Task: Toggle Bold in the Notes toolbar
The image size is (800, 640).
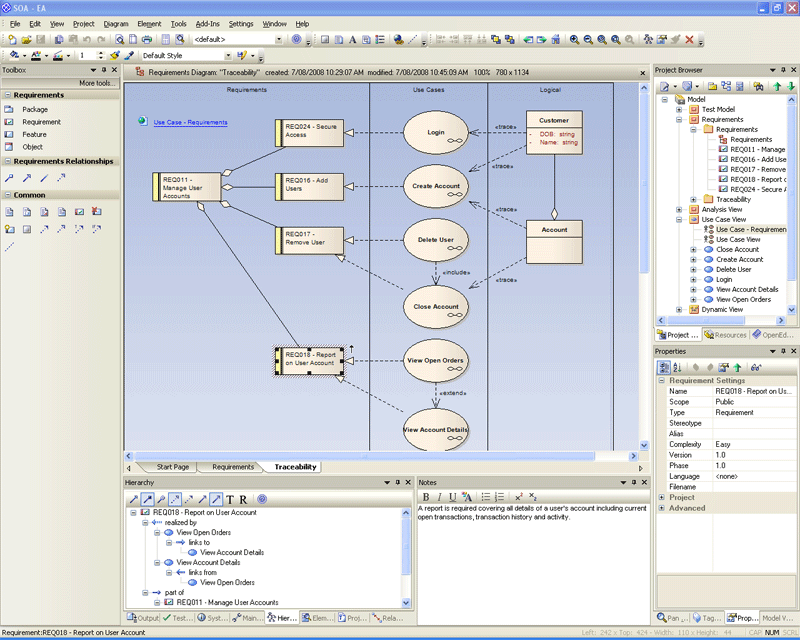Action: click(425, 497)
